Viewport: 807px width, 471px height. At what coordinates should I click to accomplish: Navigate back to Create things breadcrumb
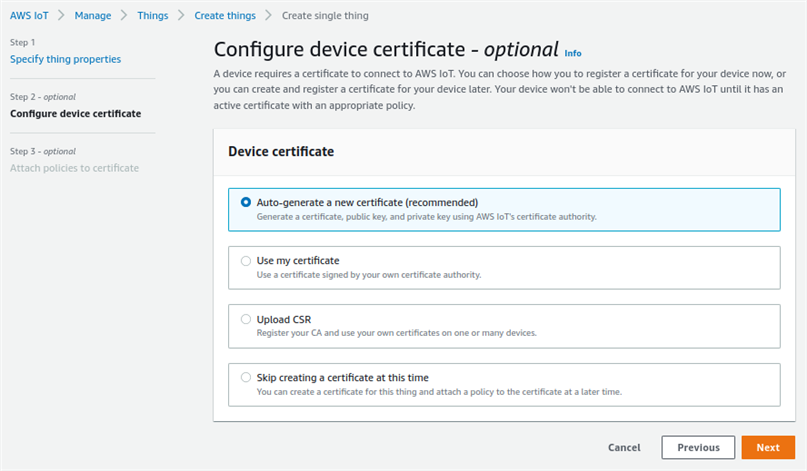coord(225,16)
